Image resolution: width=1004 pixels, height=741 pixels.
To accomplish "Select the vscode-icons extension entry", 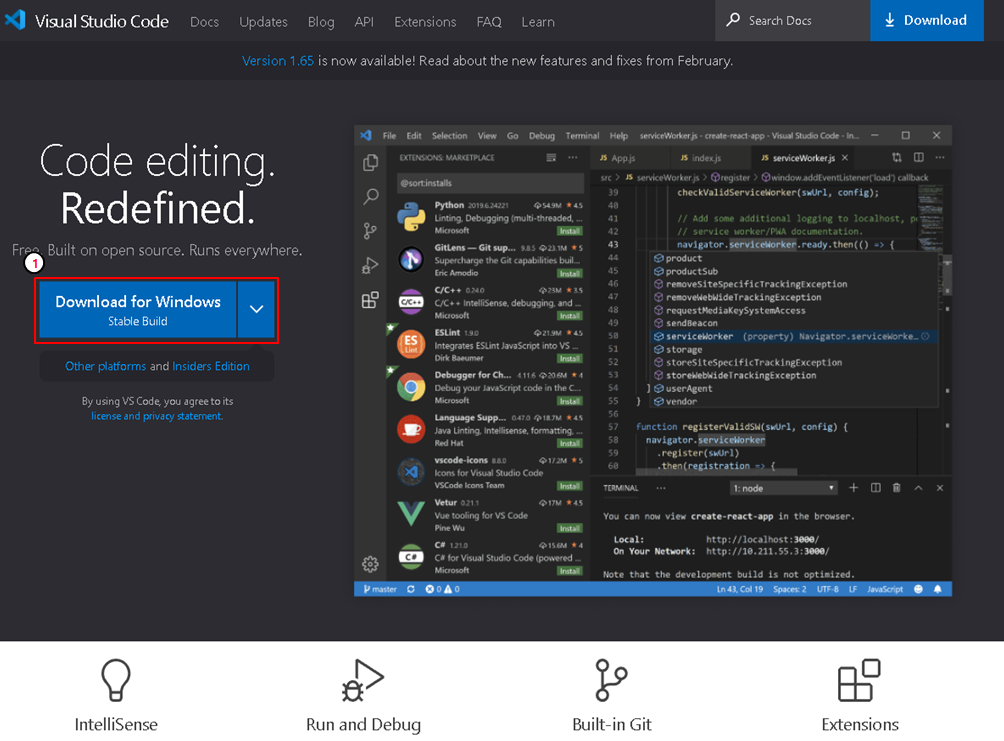I will coord(489,473).
